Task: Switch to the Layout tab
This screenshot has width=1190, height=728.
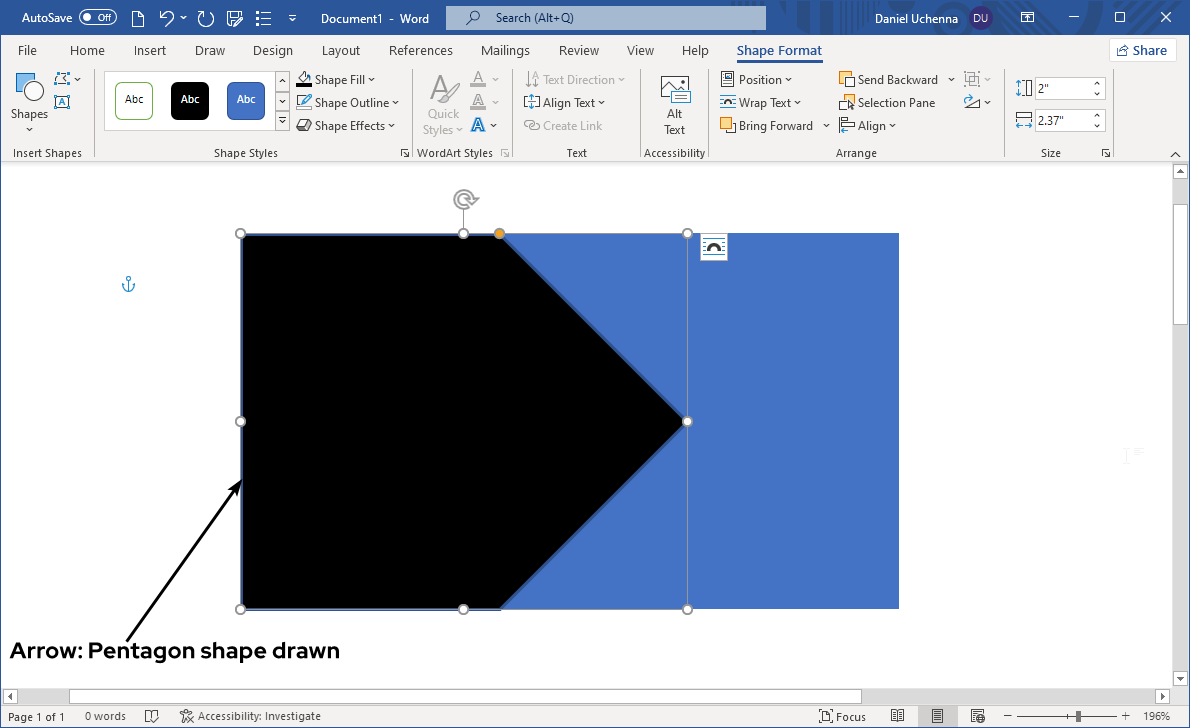Action: pyautogui.click(x=340, y=51)
